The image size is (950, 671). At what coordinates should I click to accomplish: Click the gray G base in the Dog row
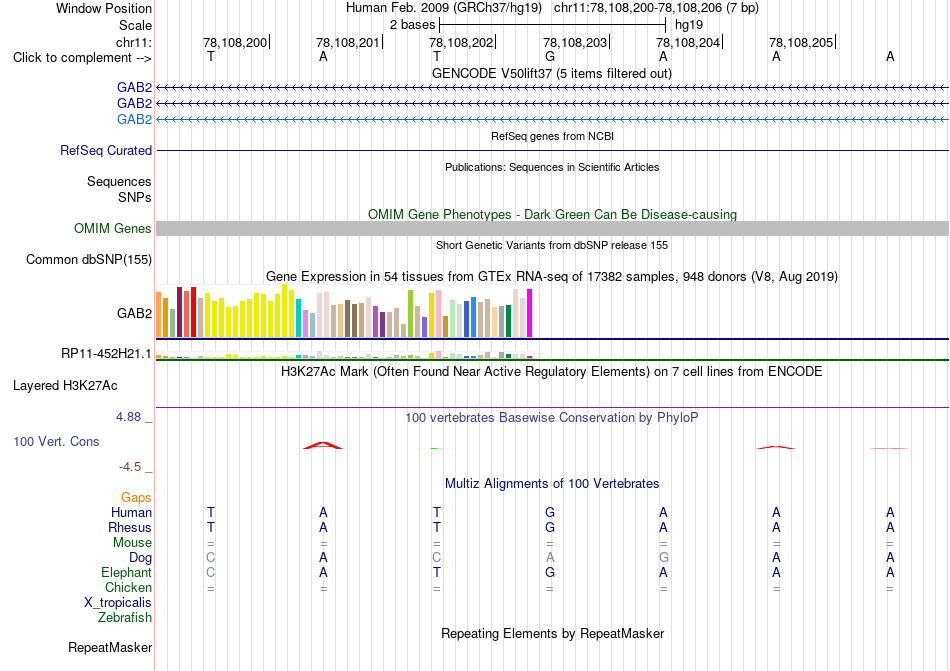(663, 557)
